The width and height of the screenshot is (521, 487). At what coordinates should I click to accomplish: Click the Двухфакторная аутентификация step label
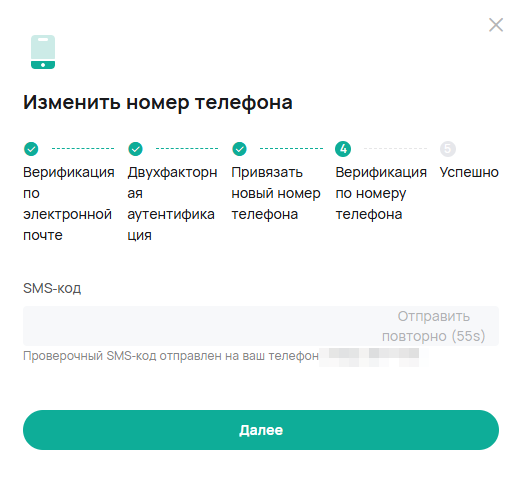(172, 204)
